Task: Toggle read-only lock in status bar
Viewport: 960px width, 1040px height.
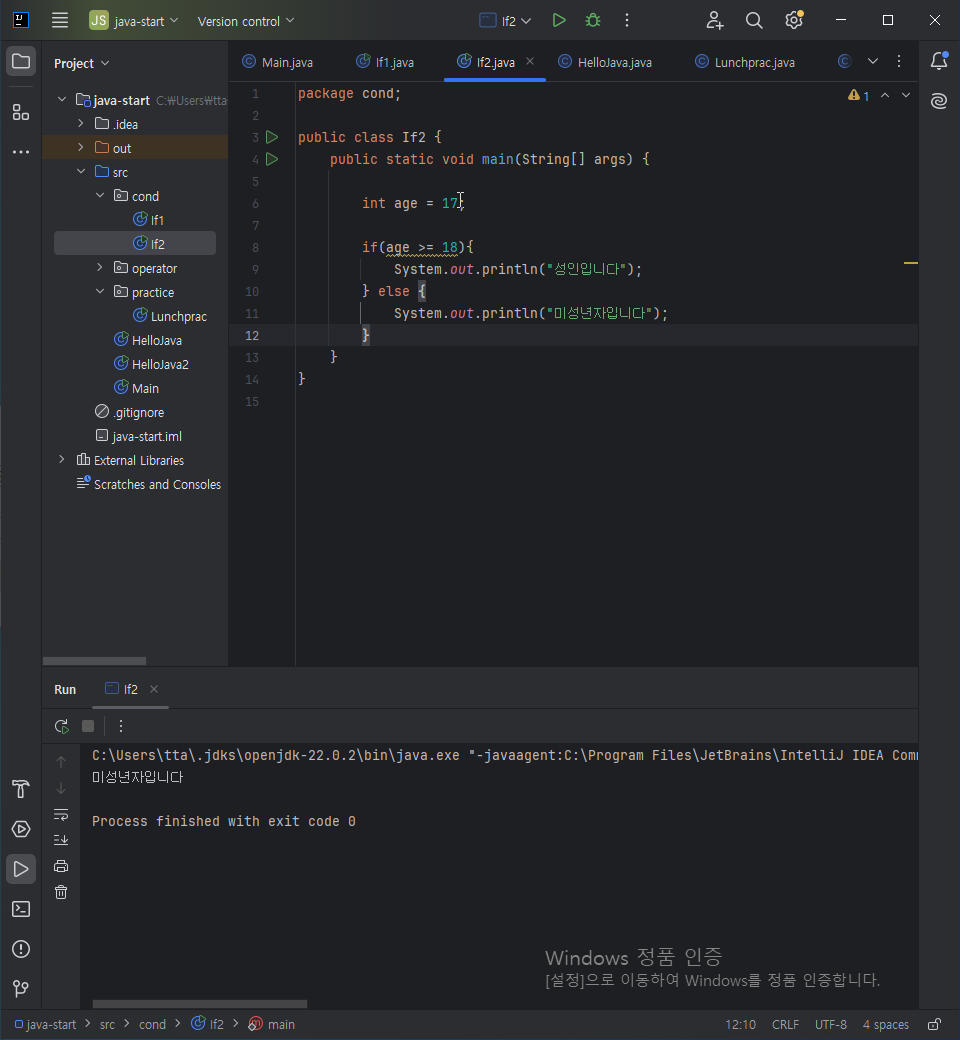Action: tap(934, 1024)
